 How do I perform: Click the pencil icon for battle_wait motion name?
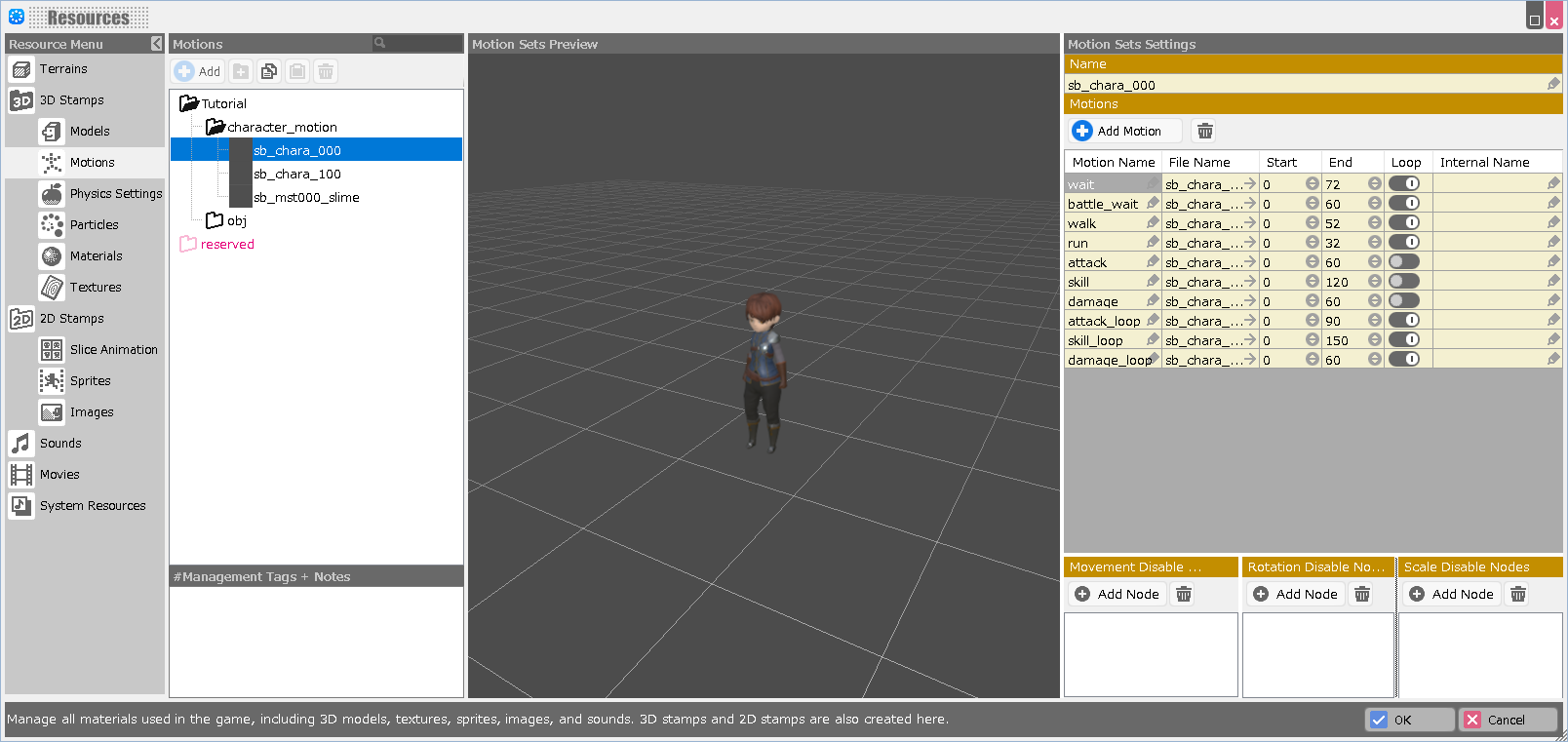(x=1153, y=204)
